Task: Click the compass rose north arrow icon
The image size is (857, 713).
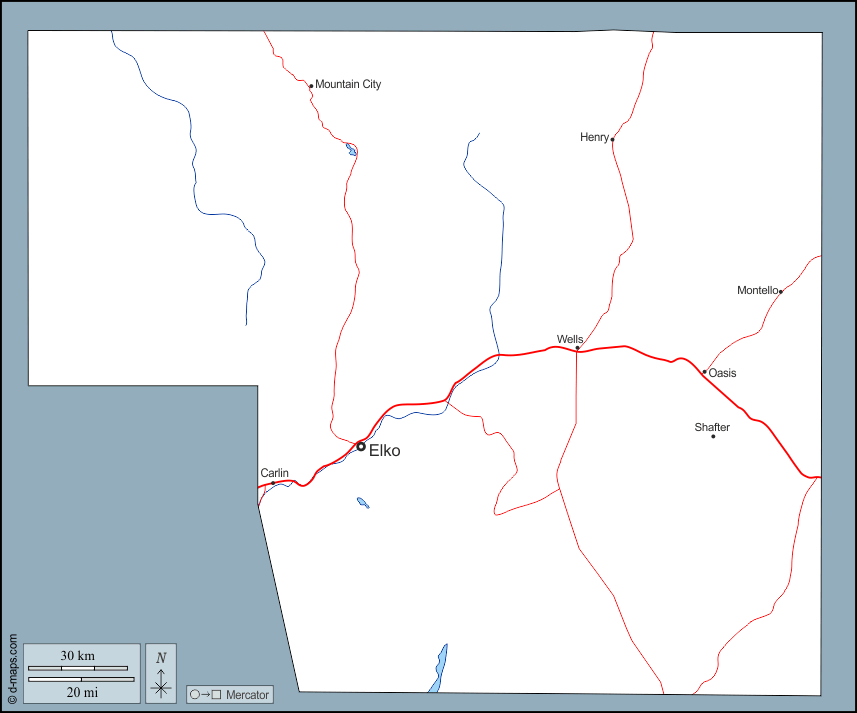Action: coord(161,673)
